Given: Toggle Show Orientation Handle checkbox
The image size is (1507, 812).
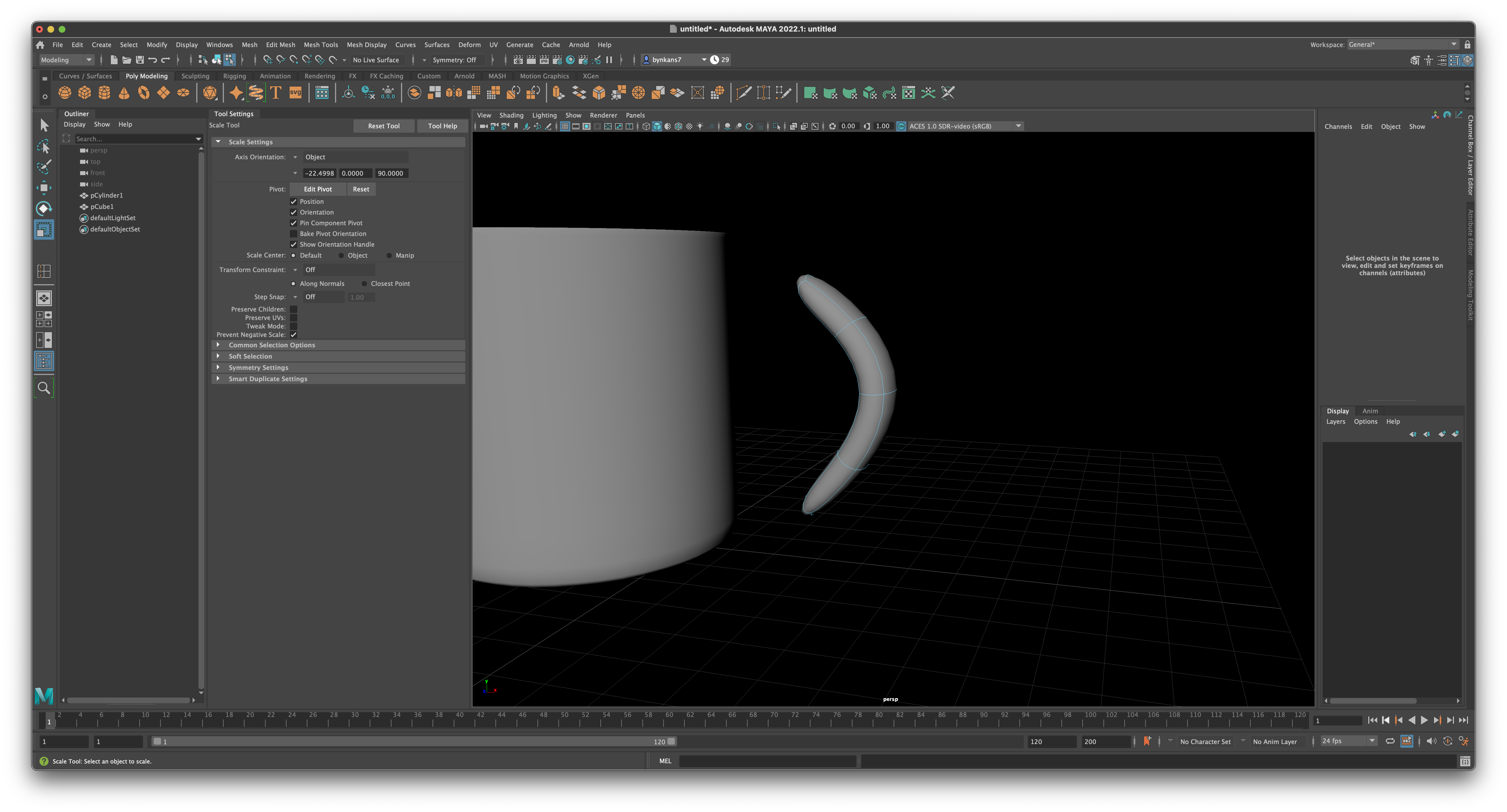Looking at the screenshot, I should (294, 244).
